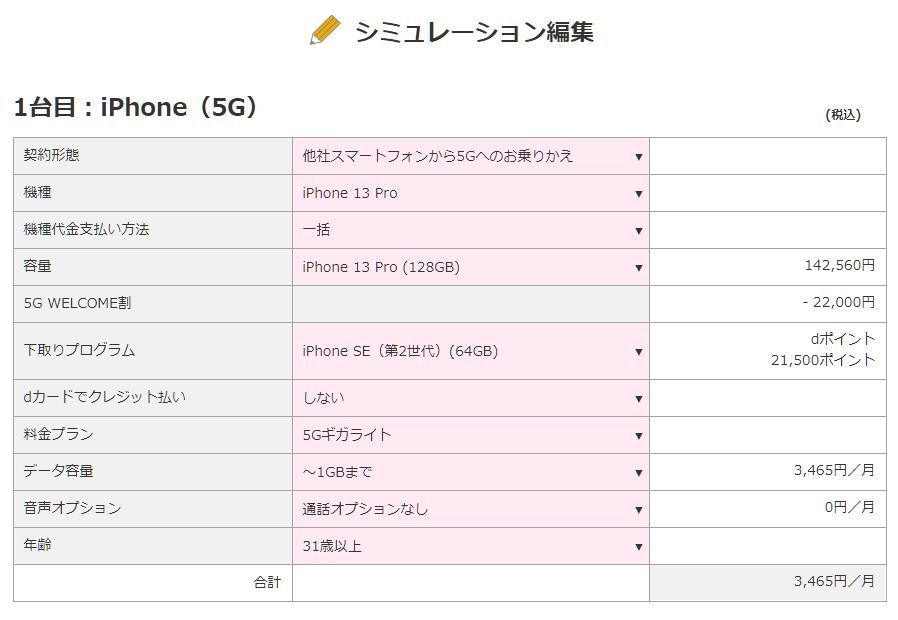The width and height of the screenshot is (898, 620).
Task: Open the 容量 storage dropdown
Action: pyautogui.click(x=471, y=267)
